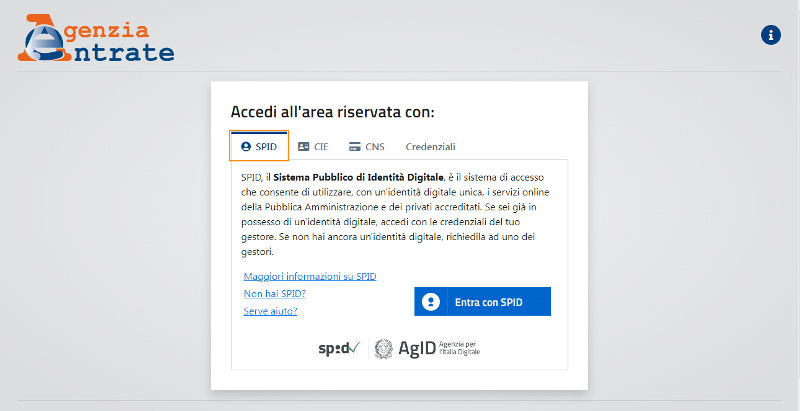This screenshot has width=800, height=411.
Task: Switch to the CNS tab
Action: 366,147
